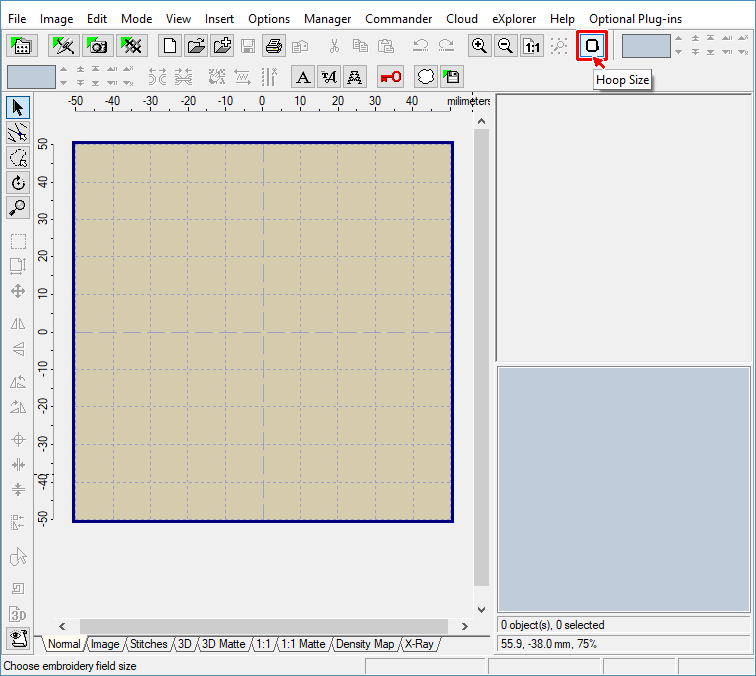Click the lettering 'A' text tool

(x=303, y=77)
